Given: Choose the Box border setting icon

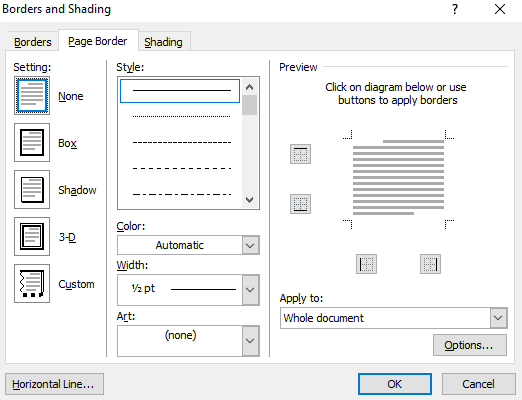Looking at the screenshot, I should coord(32,143).
